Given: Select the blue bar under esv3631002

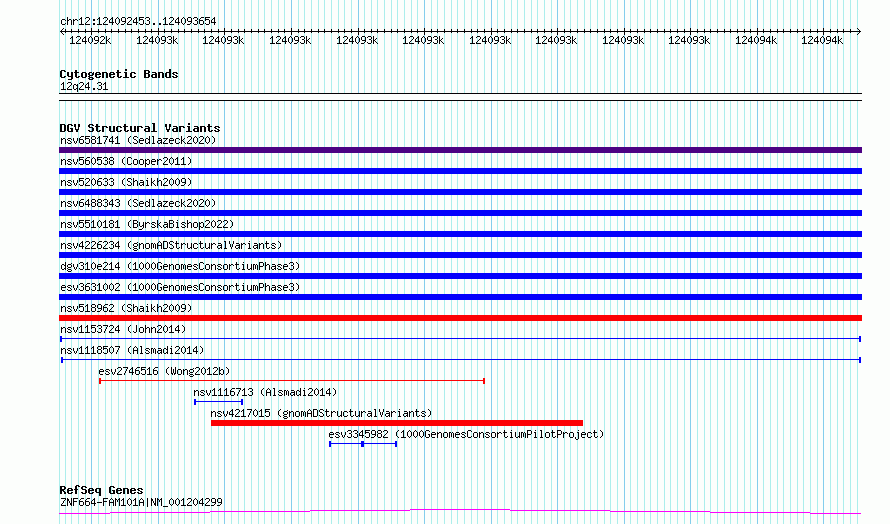Looking at the screenshot, I should [460, 297].
